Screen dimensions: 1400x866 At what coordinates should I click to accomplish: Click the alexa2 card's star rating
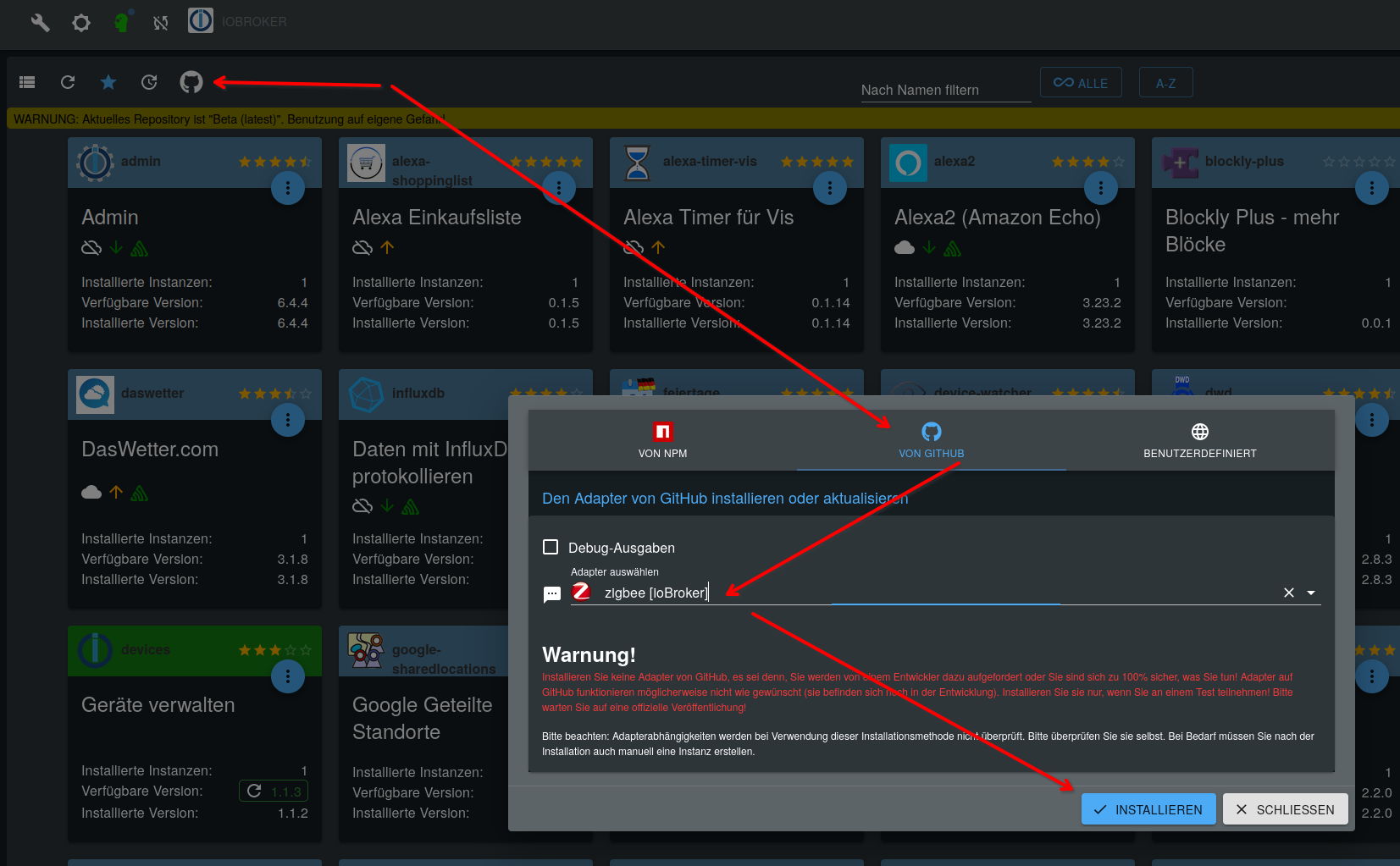tap(1088, 162)
